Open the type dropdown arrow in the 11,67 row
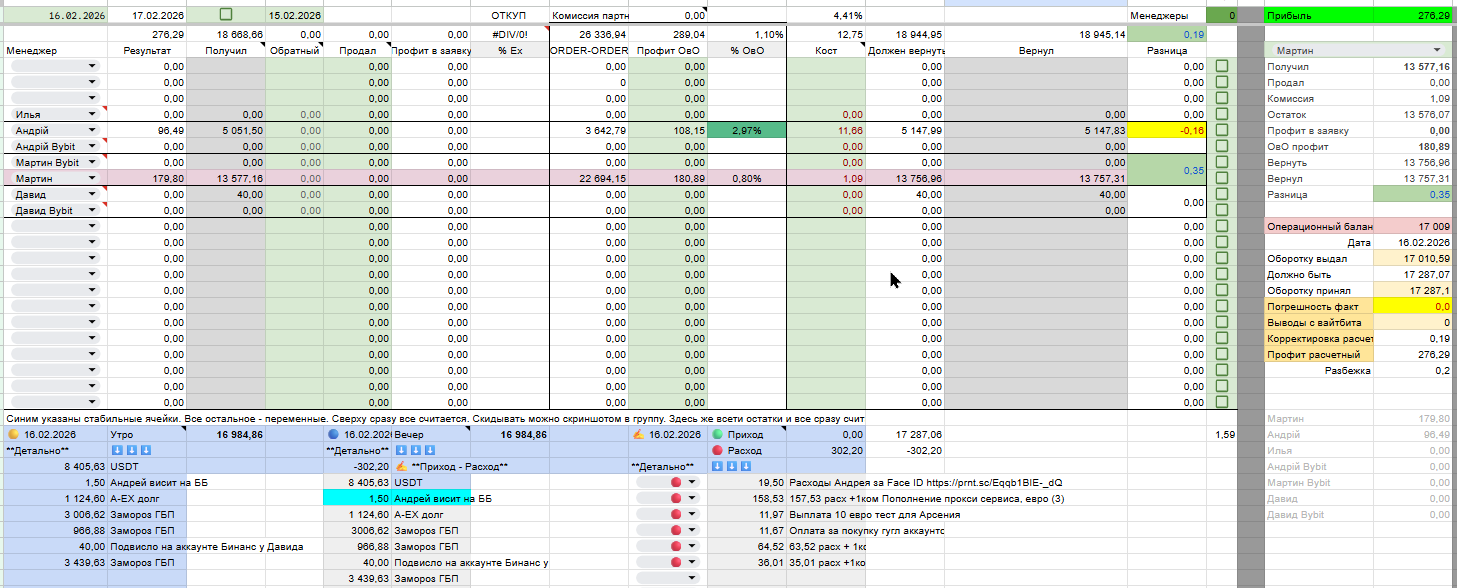Image resolution: width=1457 pixels, height=588 pixels. pyautogui.click(x=690, y=531)
